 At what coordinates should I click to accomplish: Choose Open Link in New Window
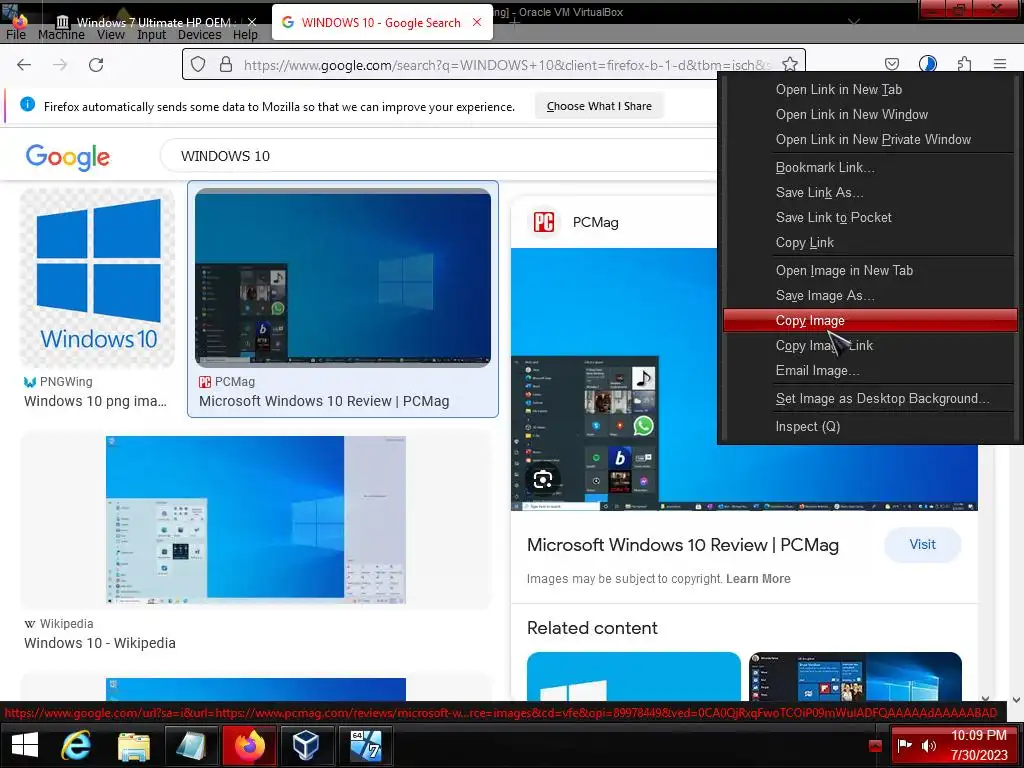point(852,114)
